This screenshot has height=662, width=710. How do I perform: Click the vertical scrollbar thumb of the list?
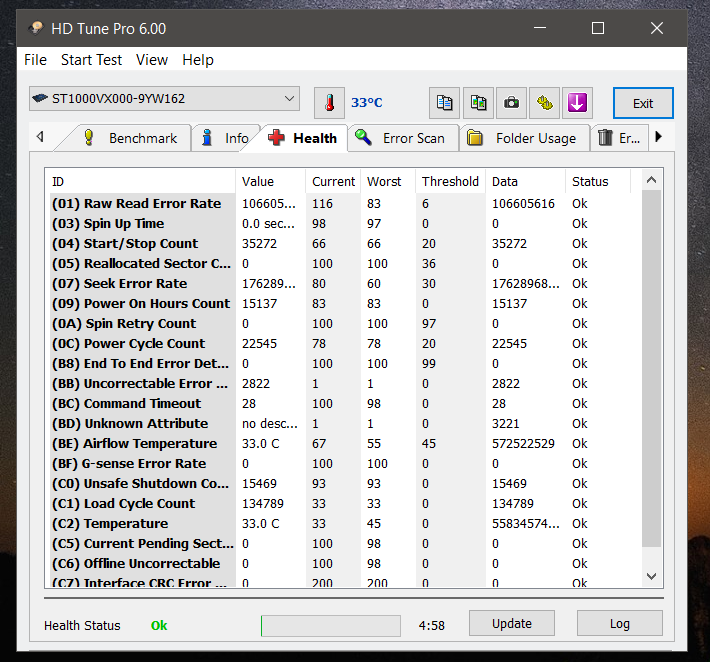652,369
